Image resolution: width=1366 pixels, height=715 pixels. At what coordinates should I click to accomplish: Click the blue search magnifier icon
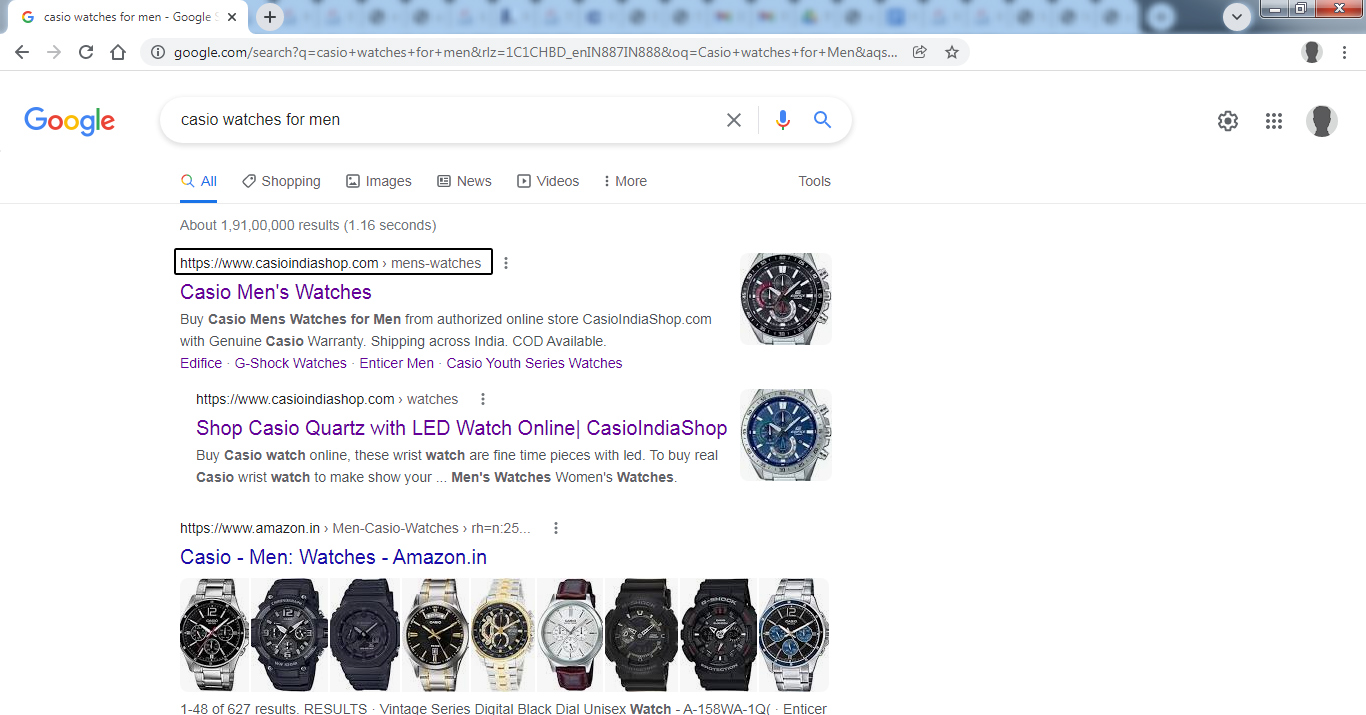click(x=822, y=120)
